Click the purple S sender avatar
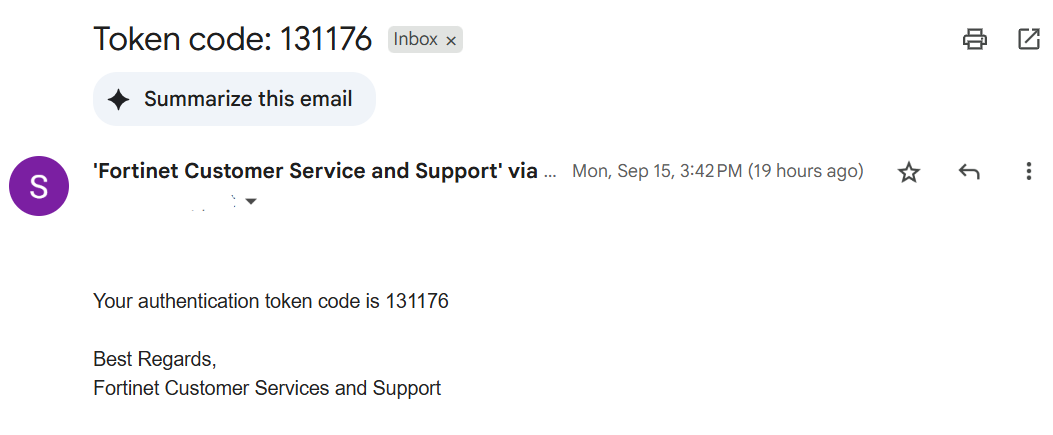The height and width of the screenshot is (435, 1053). pos(39,186)
